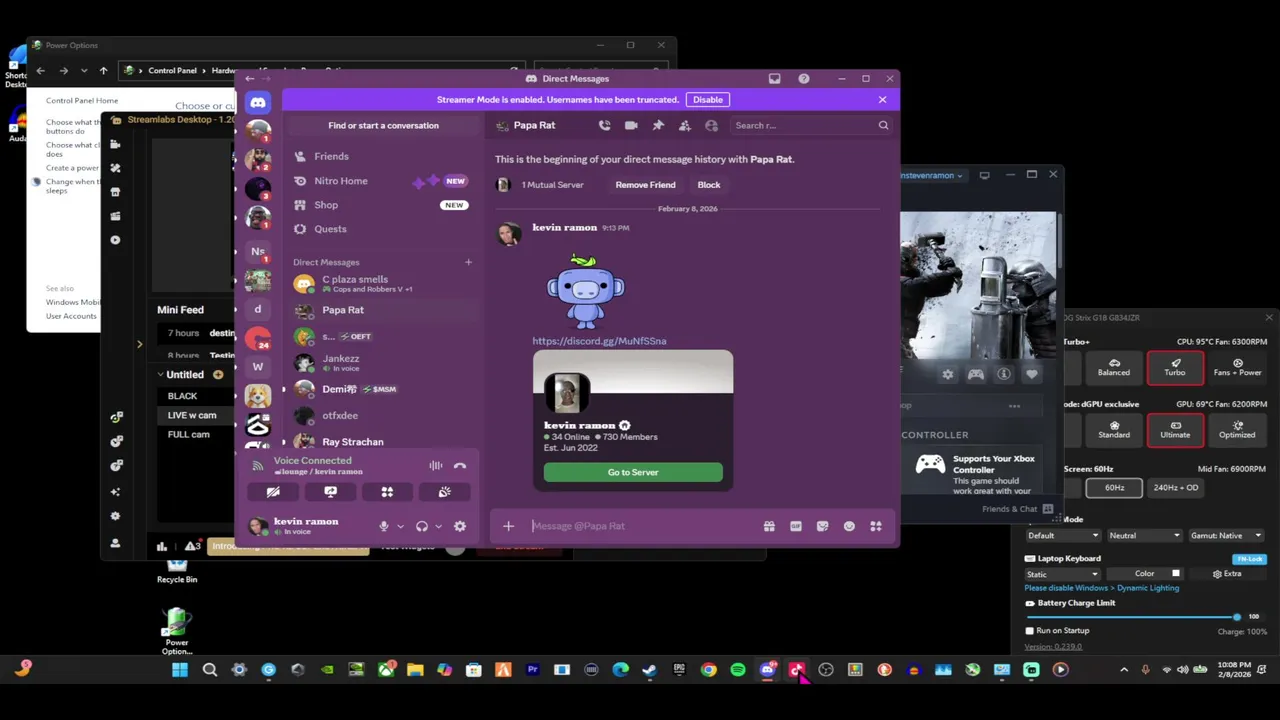This screenshot has height=720, width=1280.
Task: Open Static keyboard lighting dropdown
Action: pyautogui.click(x=1062, y=574)
